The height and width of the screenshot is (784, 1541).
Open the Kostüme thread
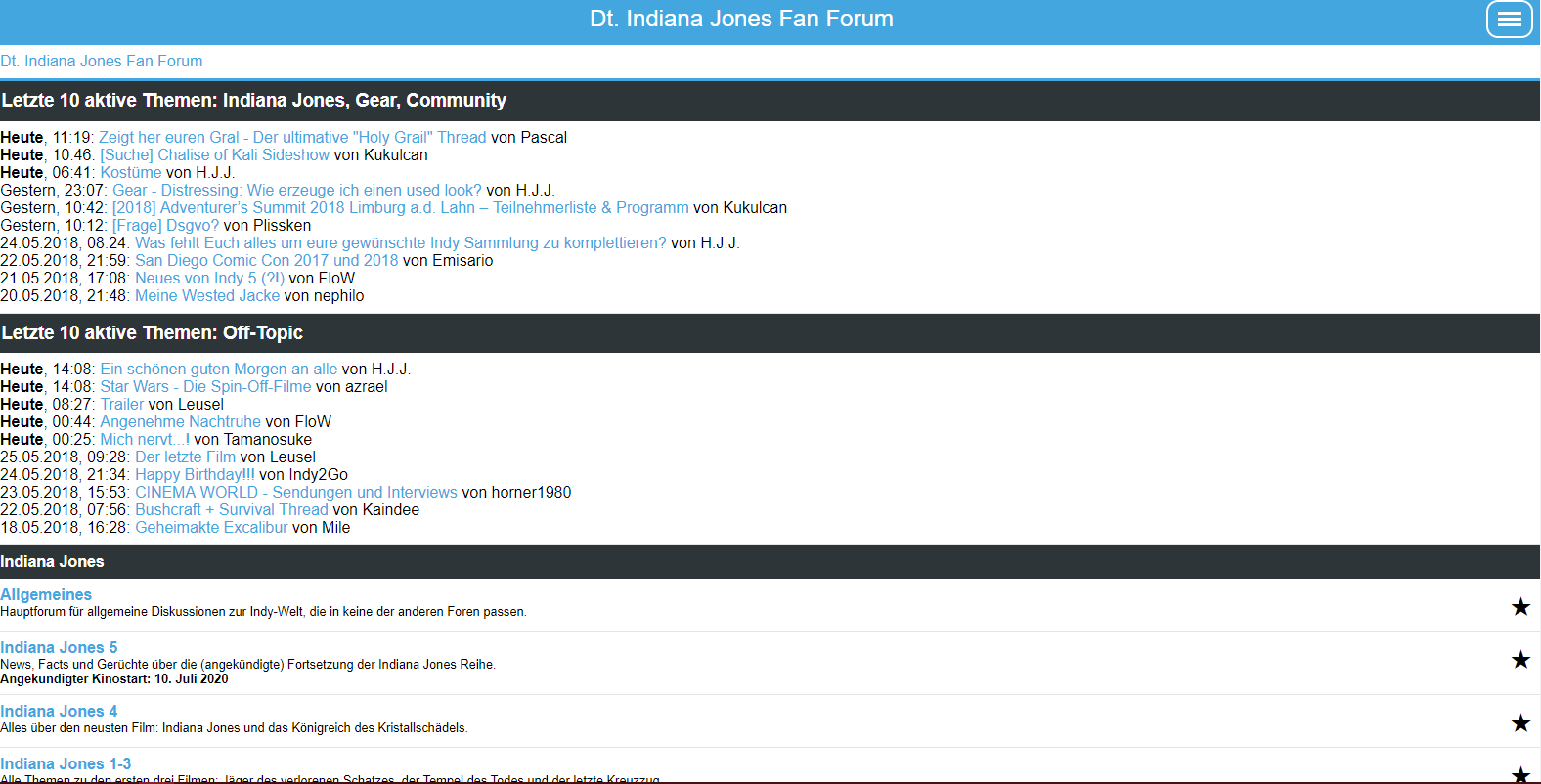(130, 173)
